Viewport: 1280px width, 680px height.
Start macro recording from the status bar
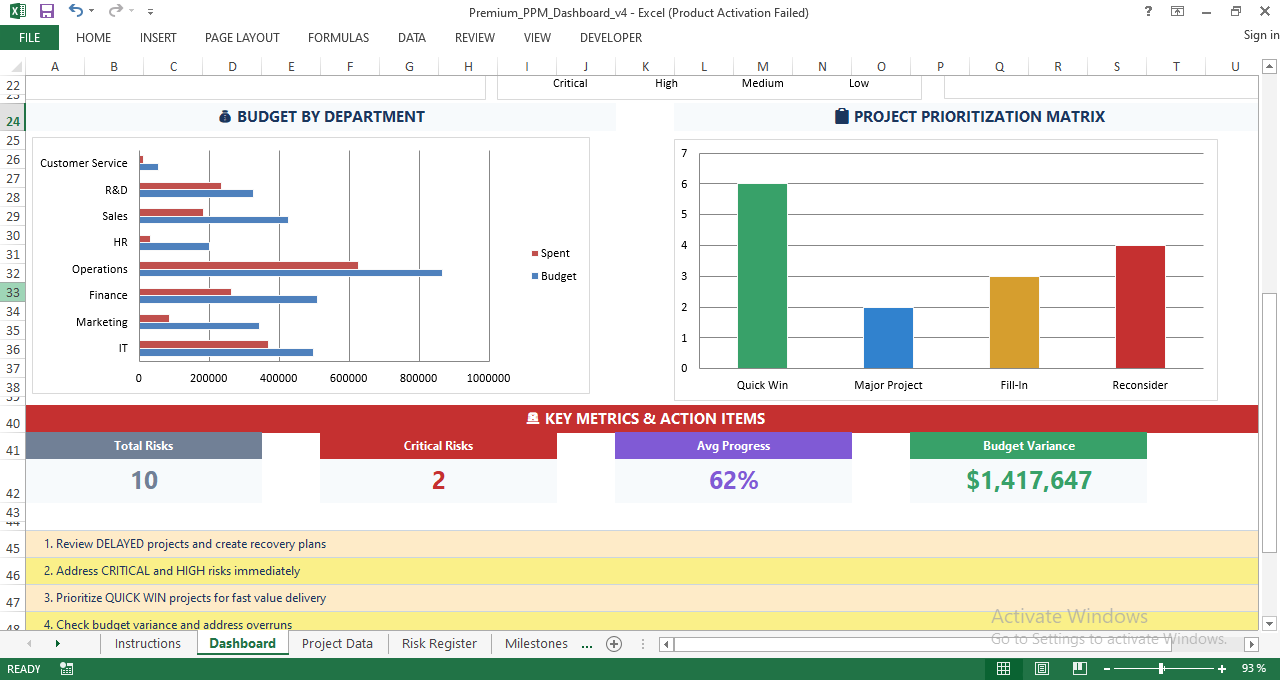(x=66, y=668)
